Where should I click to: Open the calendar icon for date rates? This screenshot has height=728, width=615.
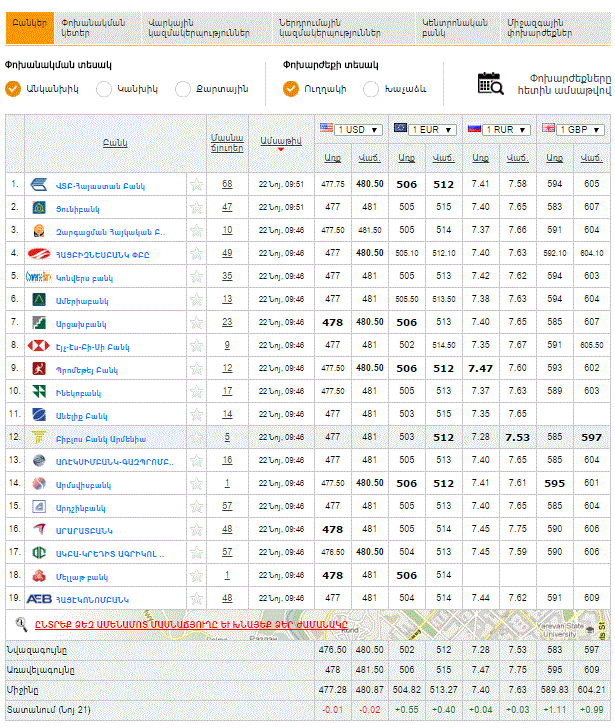pos(491,83)
